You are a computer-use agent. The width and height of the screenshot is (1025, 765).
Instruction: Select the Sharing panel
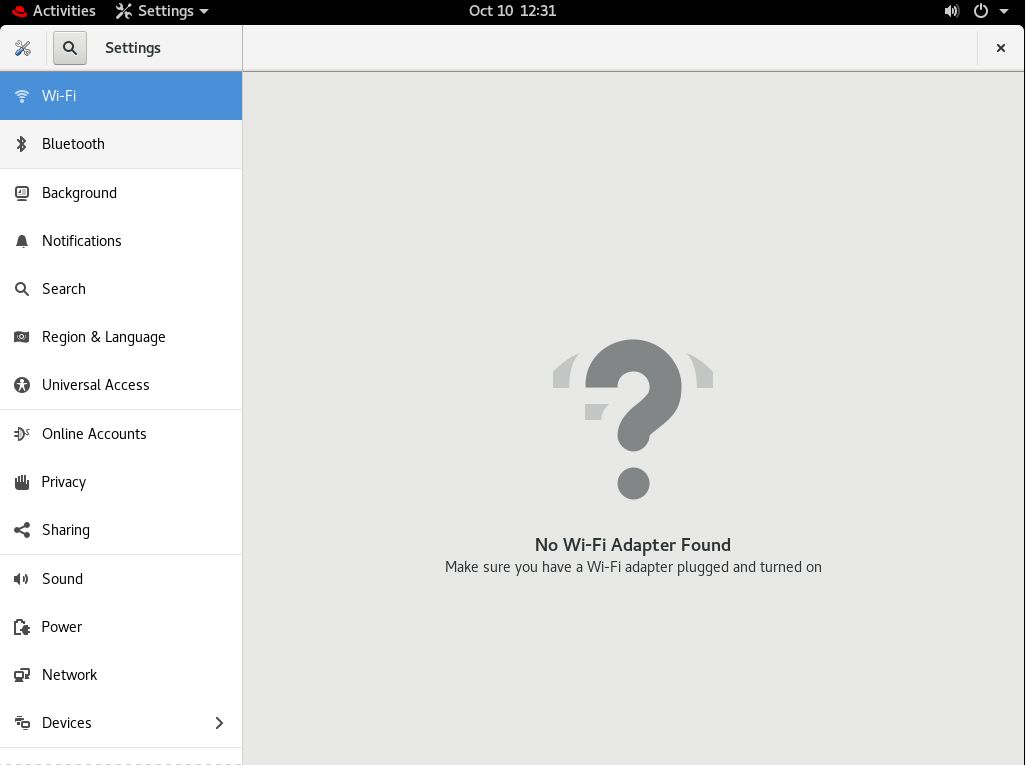click(x=66, y=530)
